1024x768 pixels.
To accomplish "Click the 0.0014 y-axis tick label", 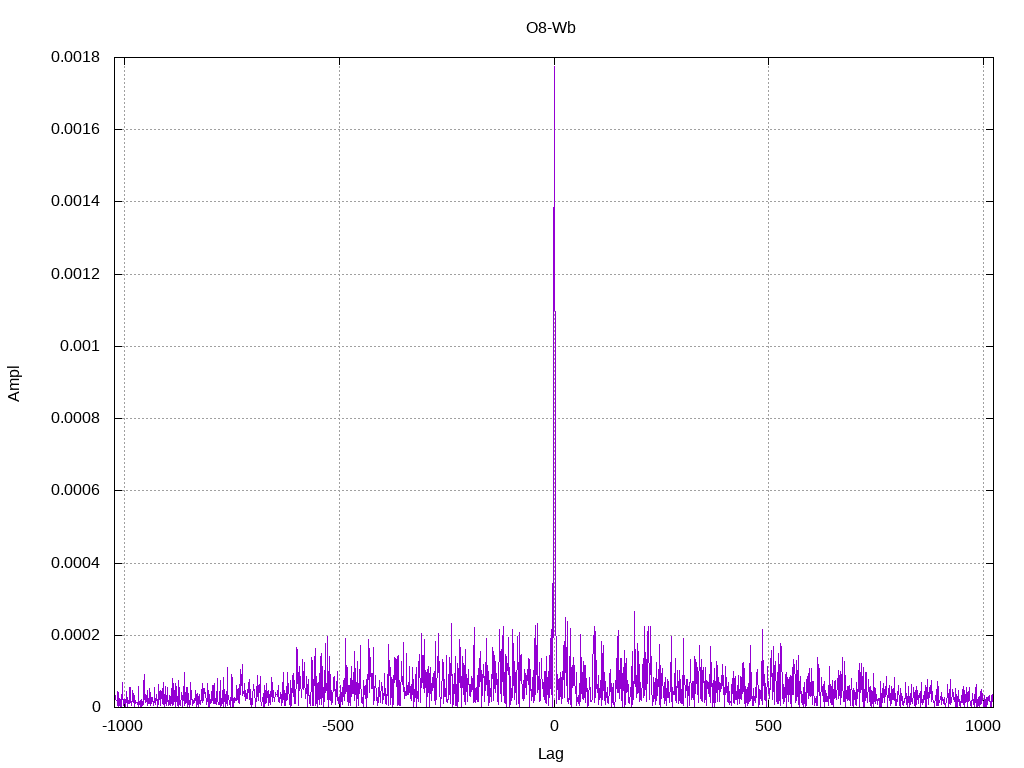I will [76, 201].
